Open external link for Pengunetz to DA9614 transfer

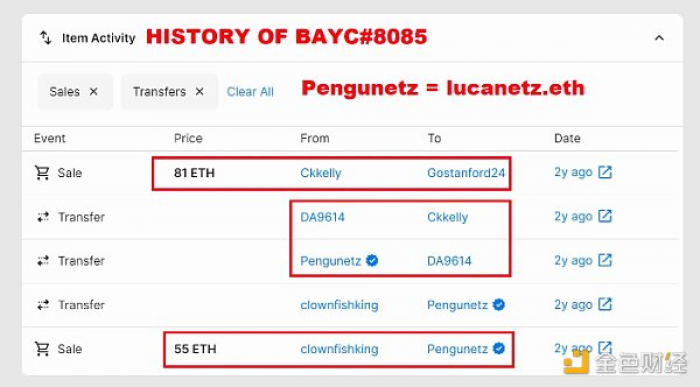click(605, 260)
